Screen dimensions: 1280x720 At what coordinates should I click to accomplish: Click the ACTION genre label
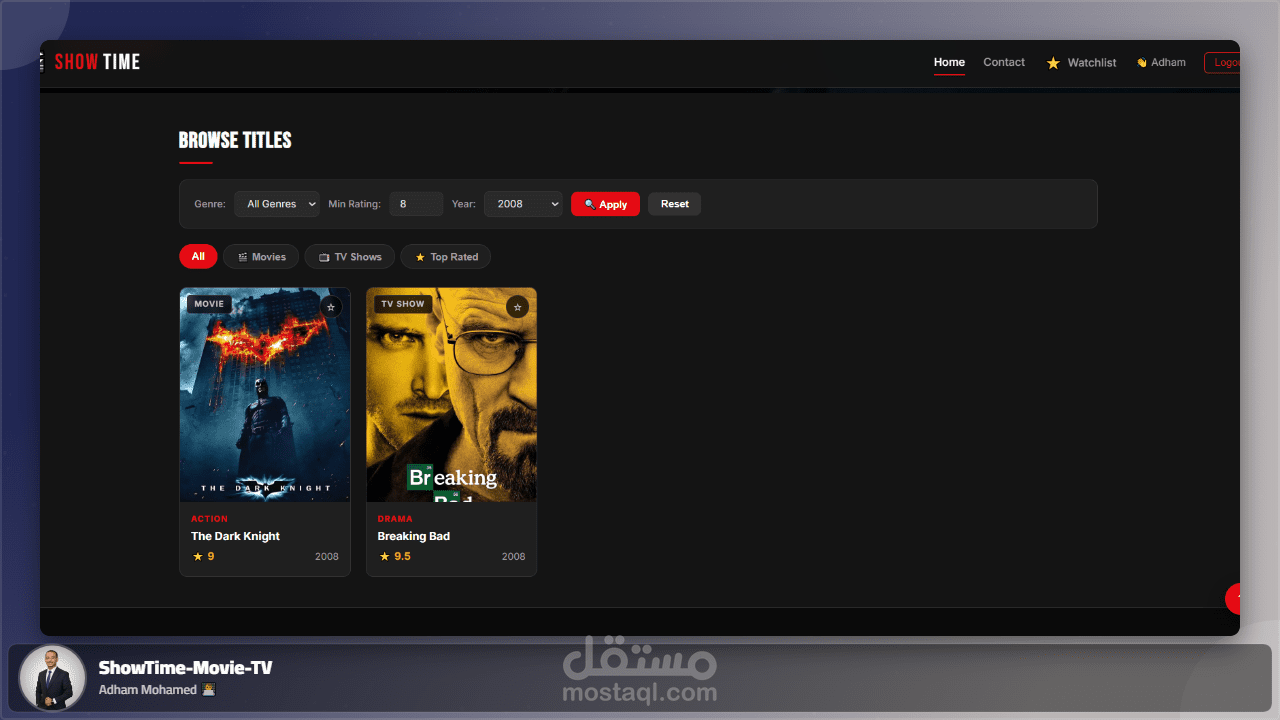[210, 519]
